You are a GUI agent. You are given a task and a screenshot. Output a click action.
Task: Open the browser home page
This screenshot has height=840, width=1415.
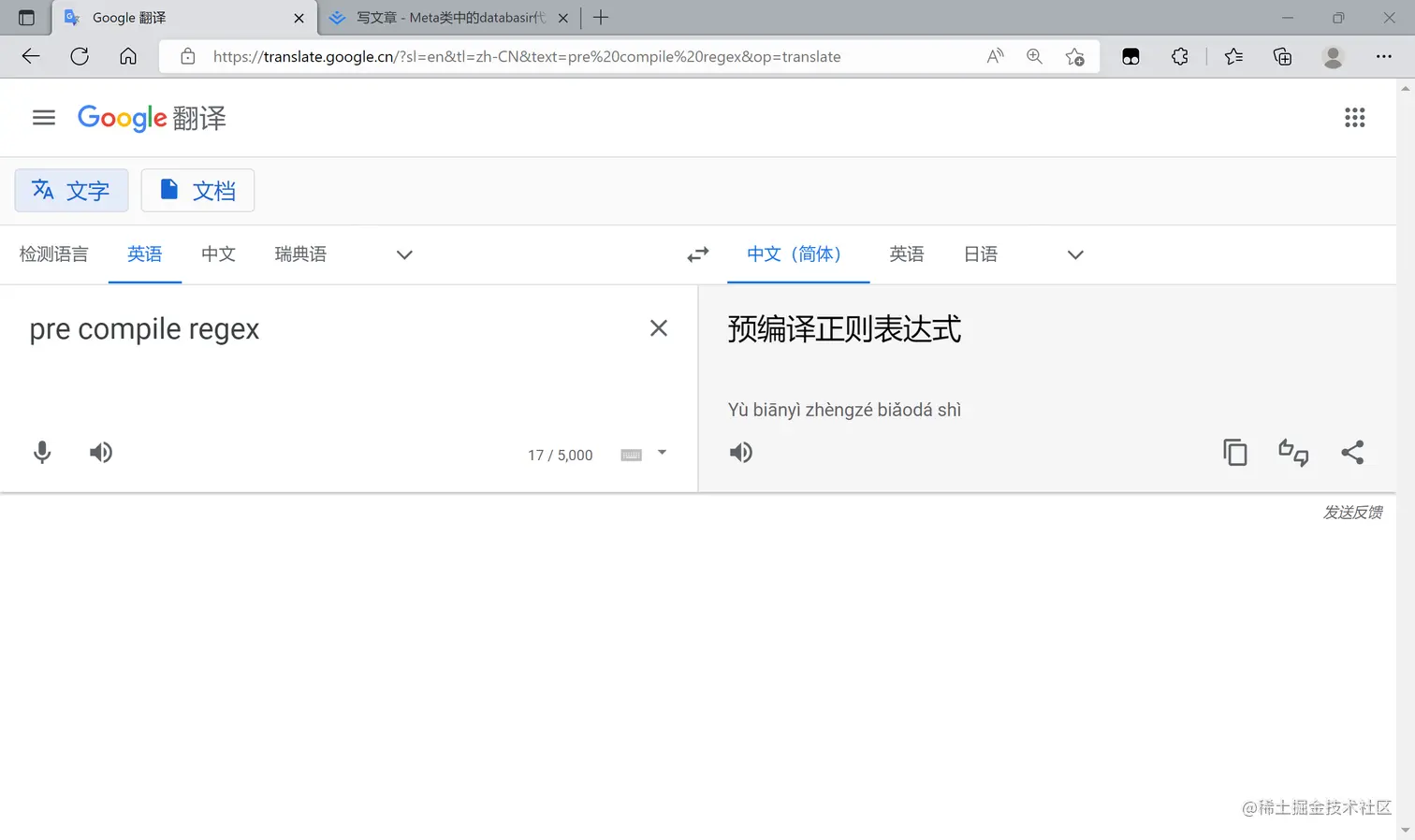point(128,56)
